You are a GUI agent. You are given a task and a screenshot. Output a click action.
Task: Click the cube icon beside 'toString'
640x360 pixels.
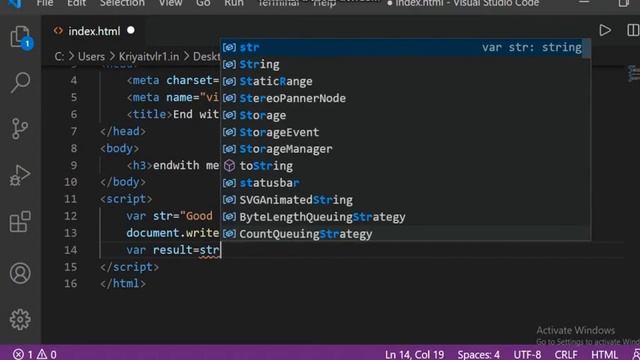point(229,166)
